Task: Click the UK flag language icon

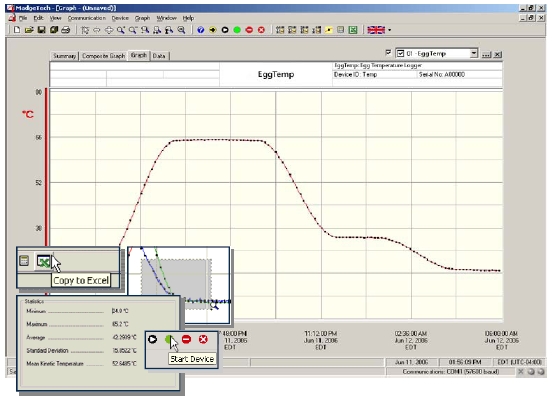Action: click(x=376, y=30)
